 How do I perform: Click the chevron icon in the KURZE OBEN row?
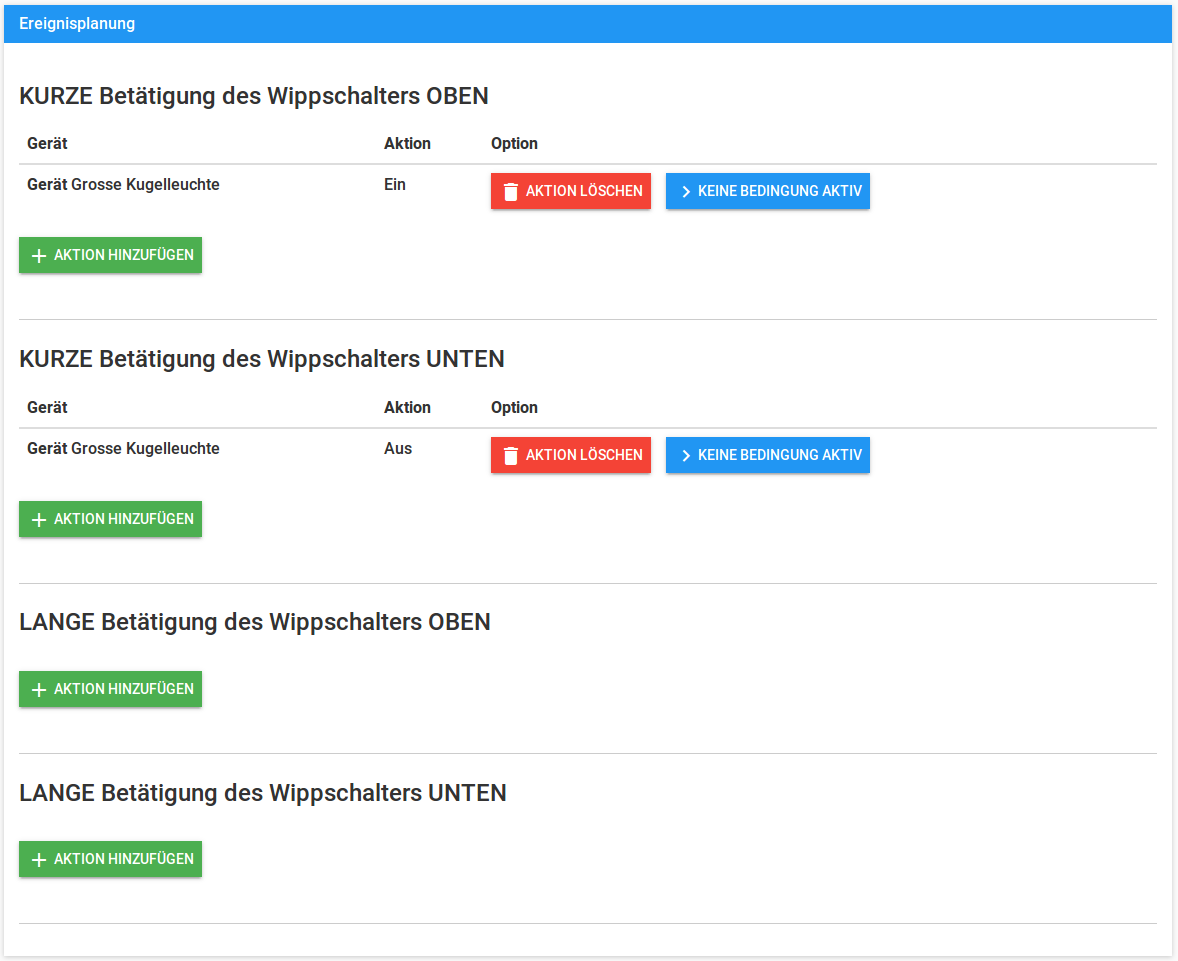coord(686,191)
